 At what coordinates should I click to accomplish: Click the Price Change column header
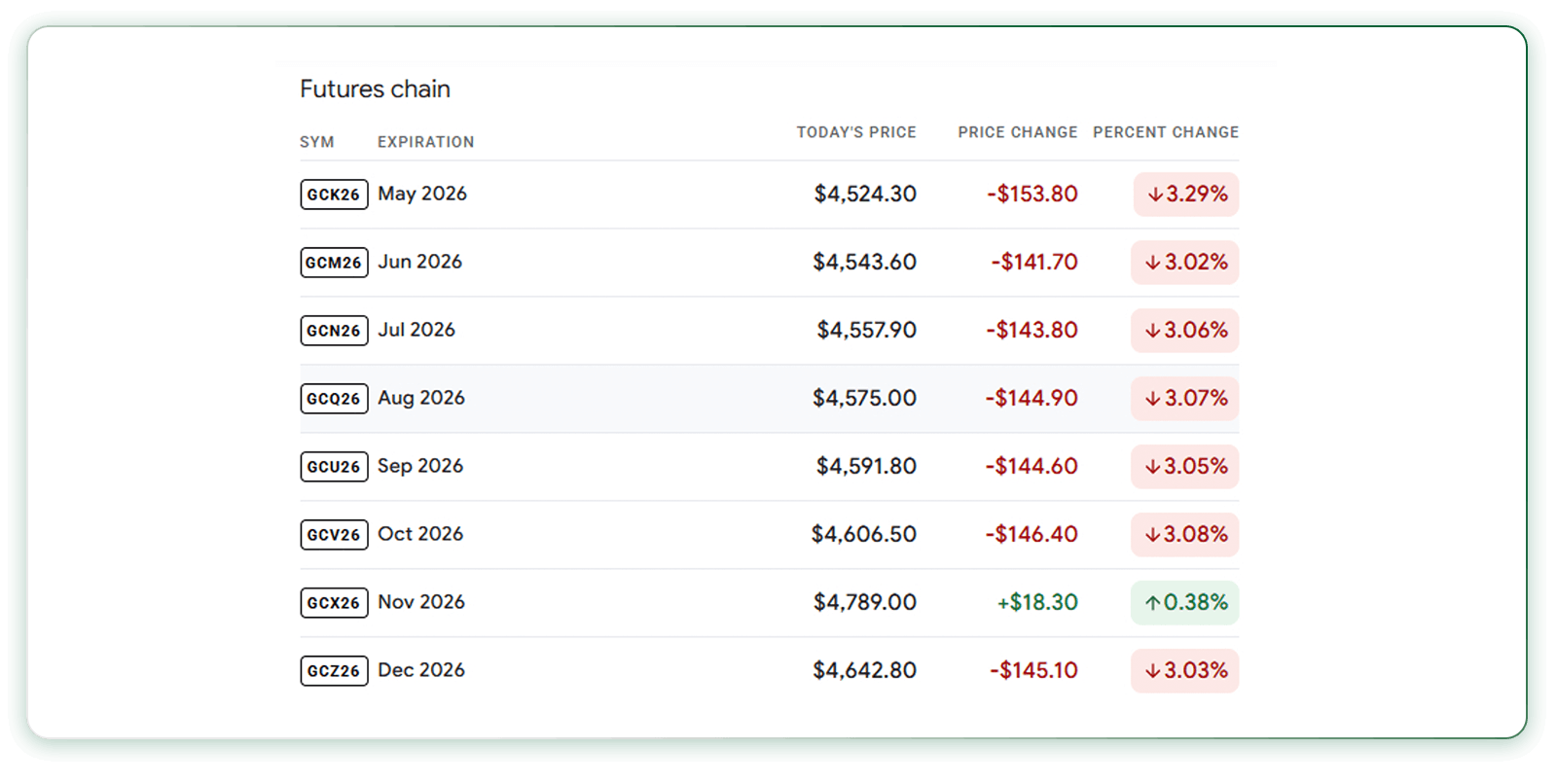pos(1018,132)
